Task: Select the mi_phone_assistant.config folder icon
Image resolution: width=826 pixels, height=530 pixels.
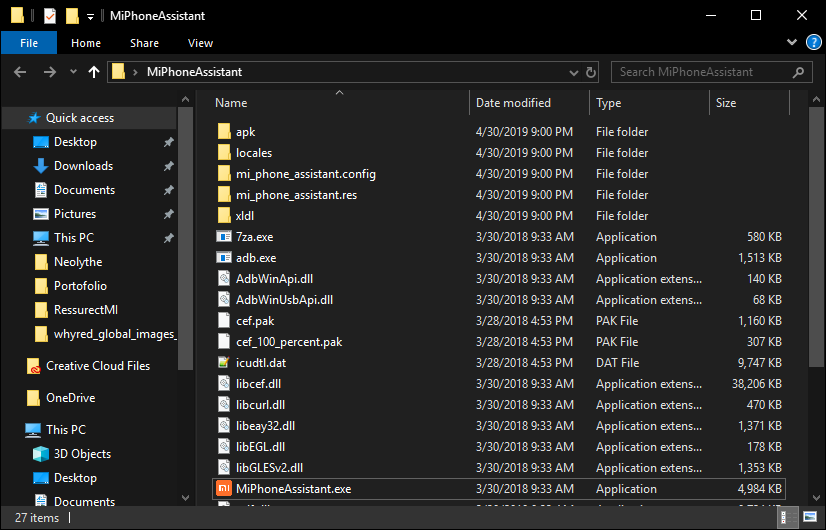Action: (x=224, y=174)
